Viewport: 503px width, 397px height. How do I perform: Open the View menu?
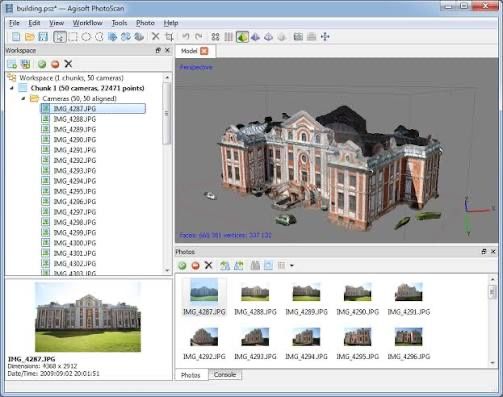coord(56,23)
